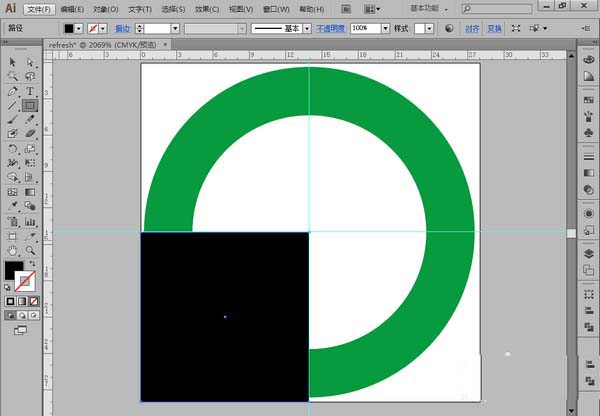Select the Magic Wand tool
600x416 pixels.
pos(12,76)
